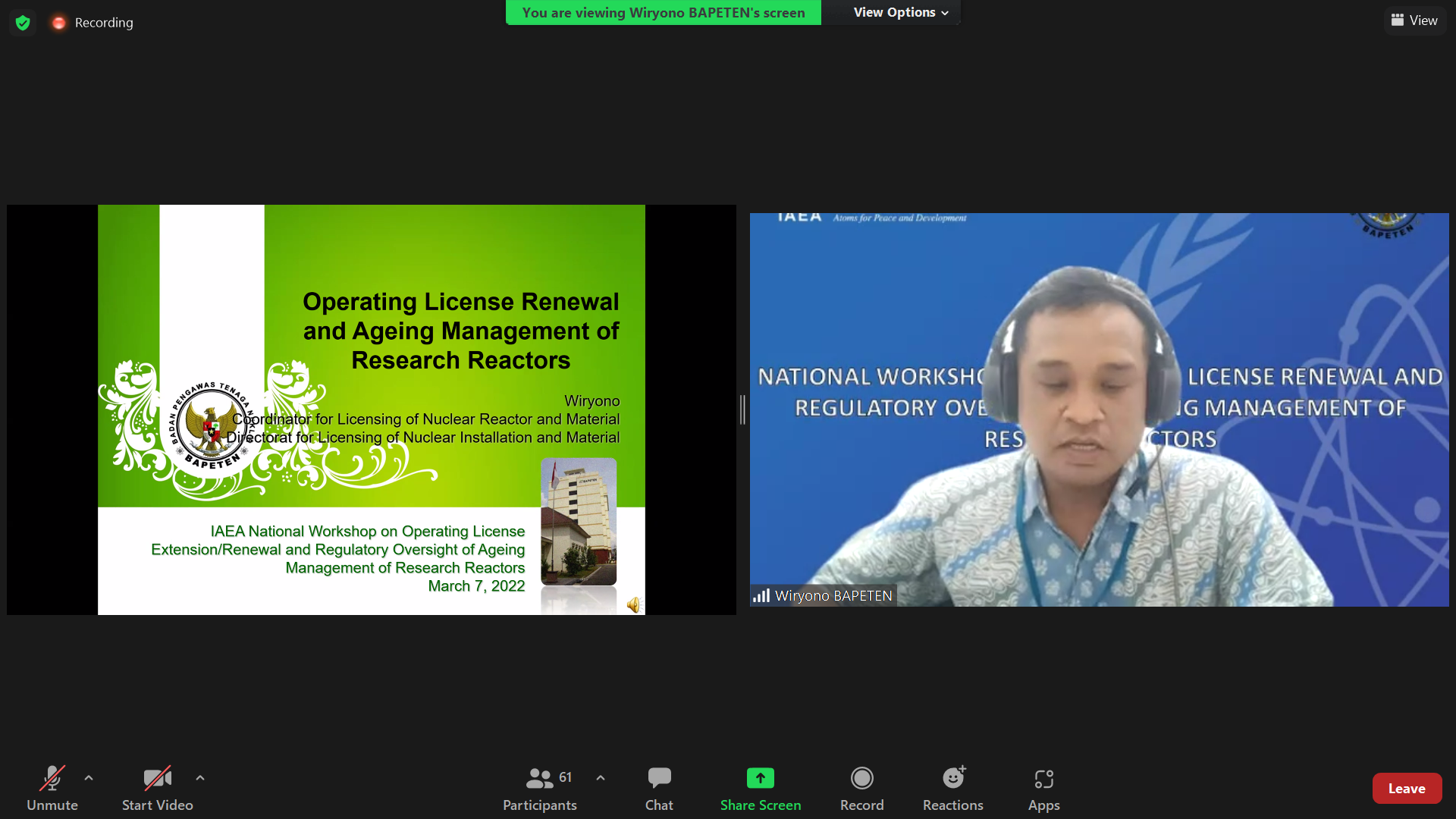Click the participant count 61
Image resolution: width=1456 pixels, height=819 pixels.
[x=566, y=777]
